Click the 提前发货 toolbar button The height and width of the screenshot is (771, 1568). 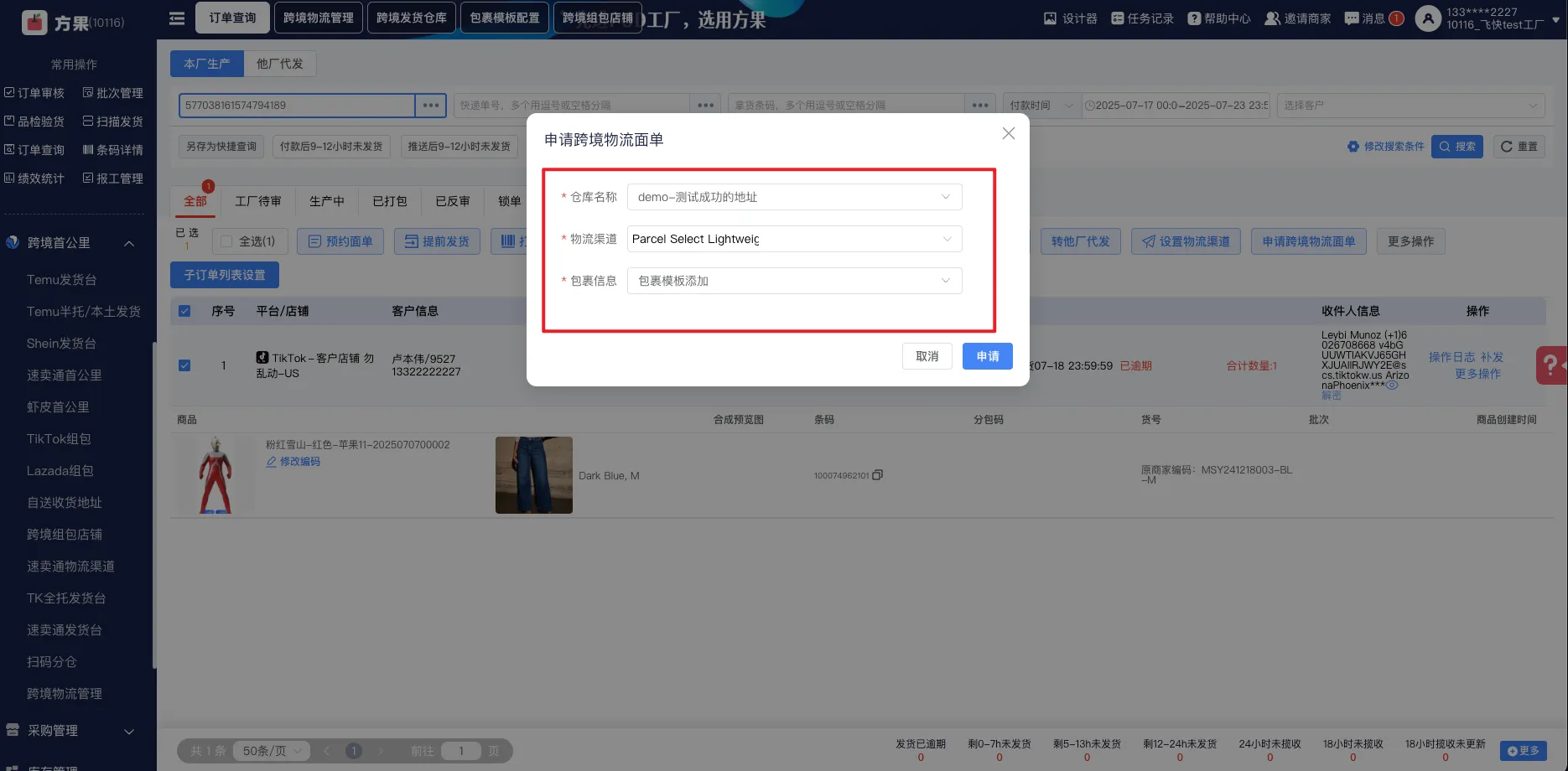pos(438,241)
